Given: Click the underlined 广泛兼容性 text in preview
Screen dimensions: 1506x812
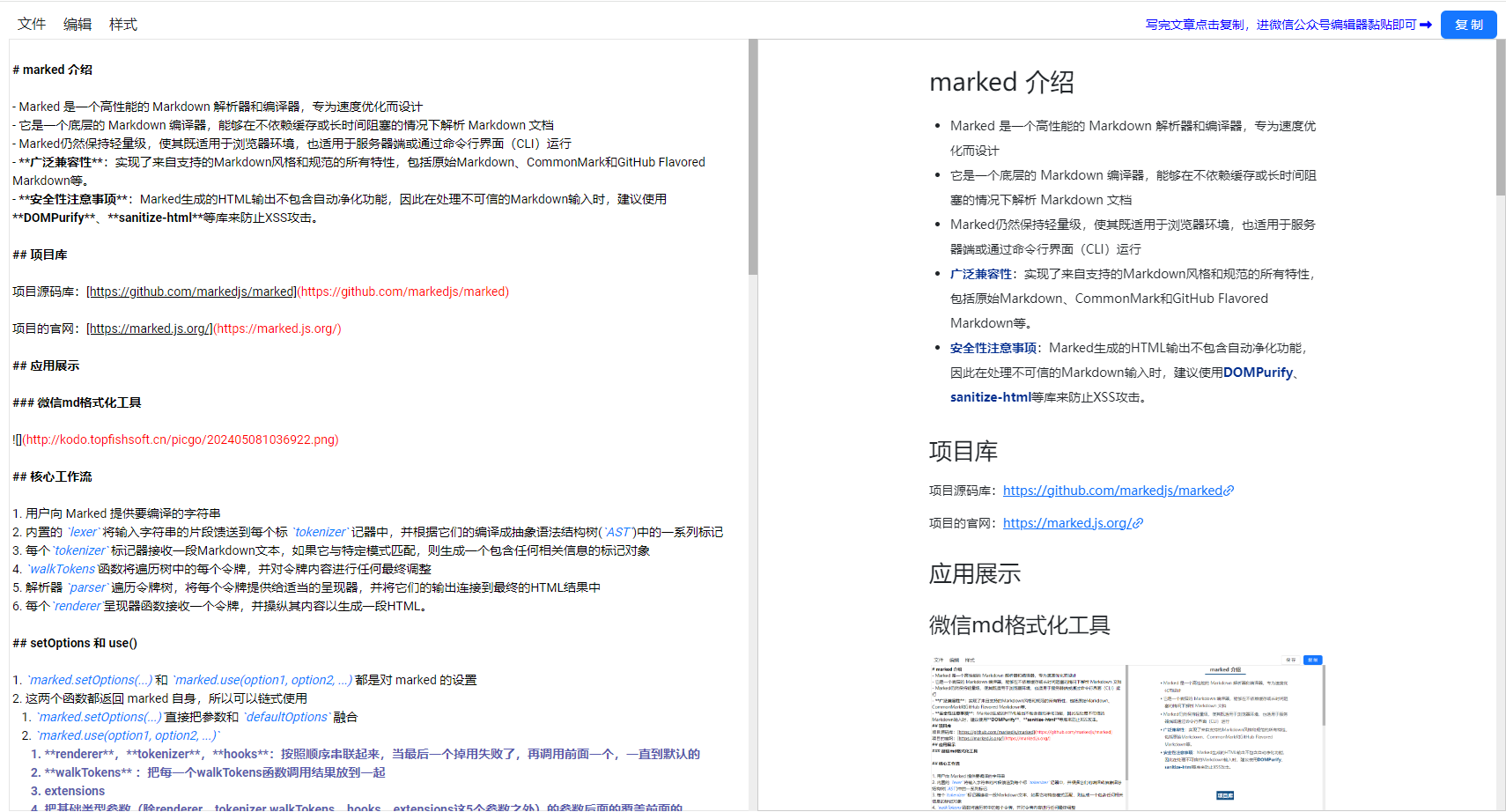Looking at the screenshot, I should (x=980, y=274).
